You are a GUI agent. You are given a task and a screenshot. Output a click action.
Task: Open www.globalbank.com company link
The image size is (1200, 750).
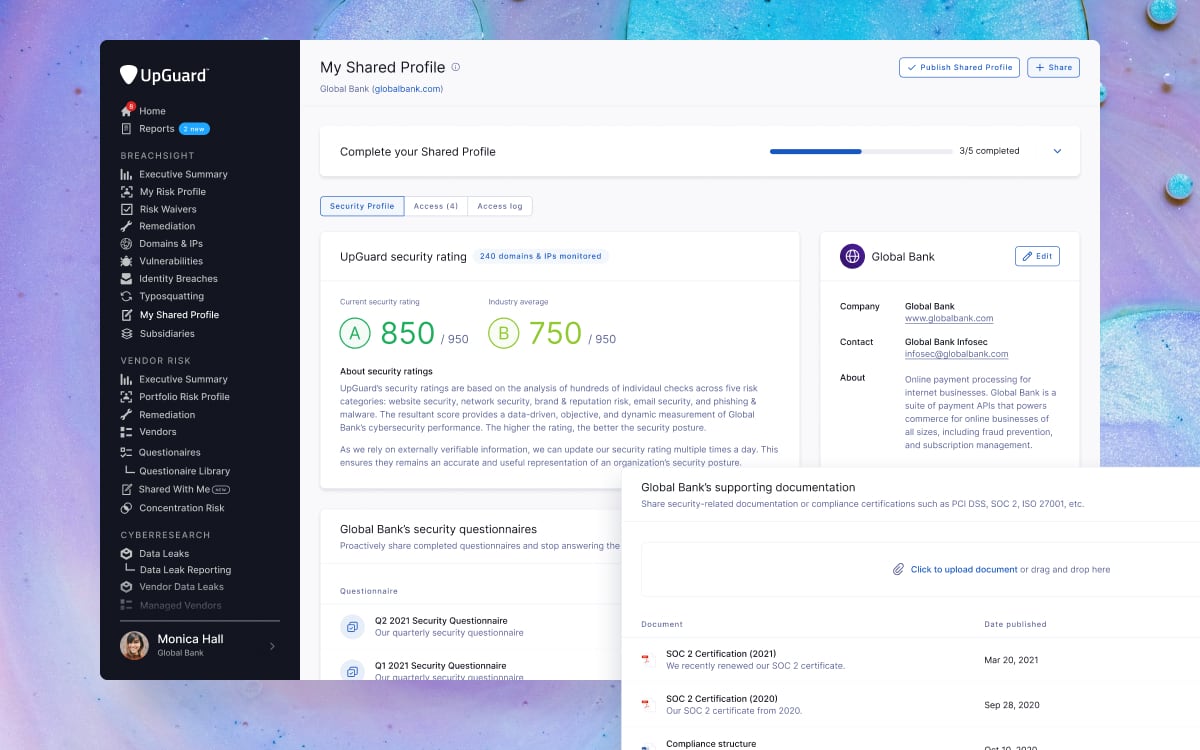click(949, 318)
